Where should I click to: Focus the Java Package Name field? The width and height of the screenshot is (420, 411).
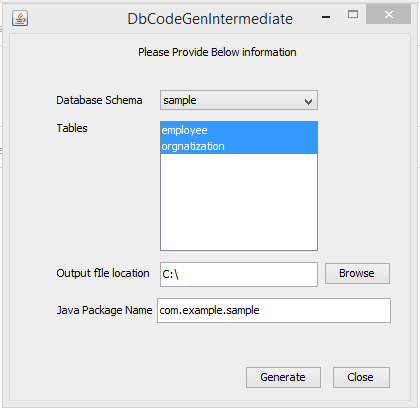pos(274,310)
